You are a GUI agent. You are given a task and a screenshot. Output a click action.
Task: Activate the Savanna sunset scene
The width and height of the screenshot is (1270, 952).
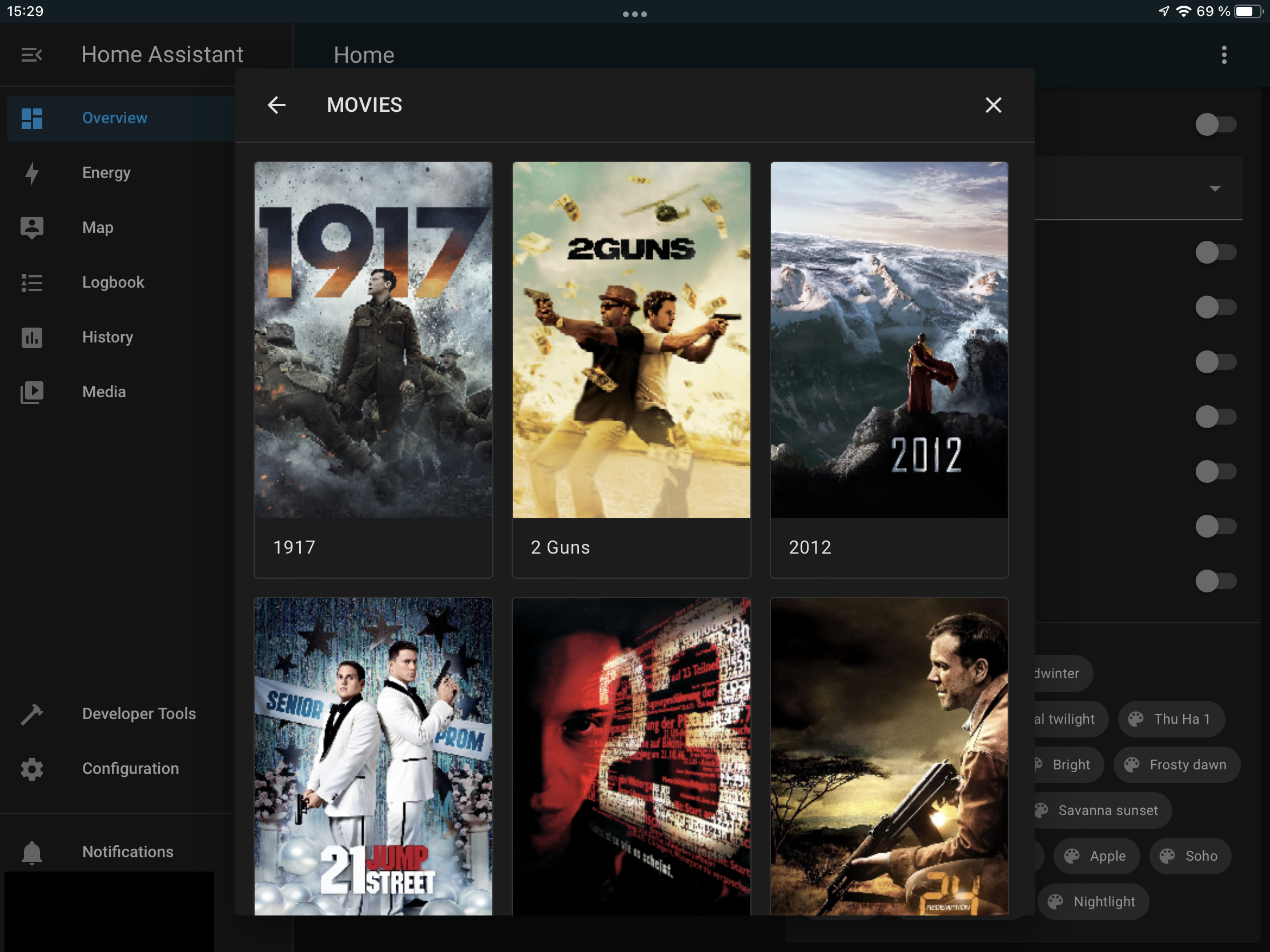tap(1102, 811)
